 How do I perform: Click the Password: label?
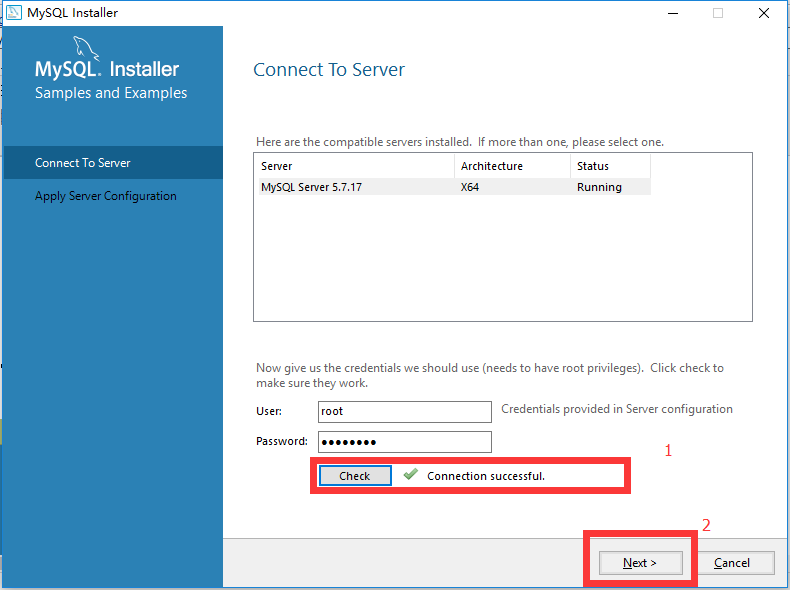pyautogui.click(x=282, y=441)
